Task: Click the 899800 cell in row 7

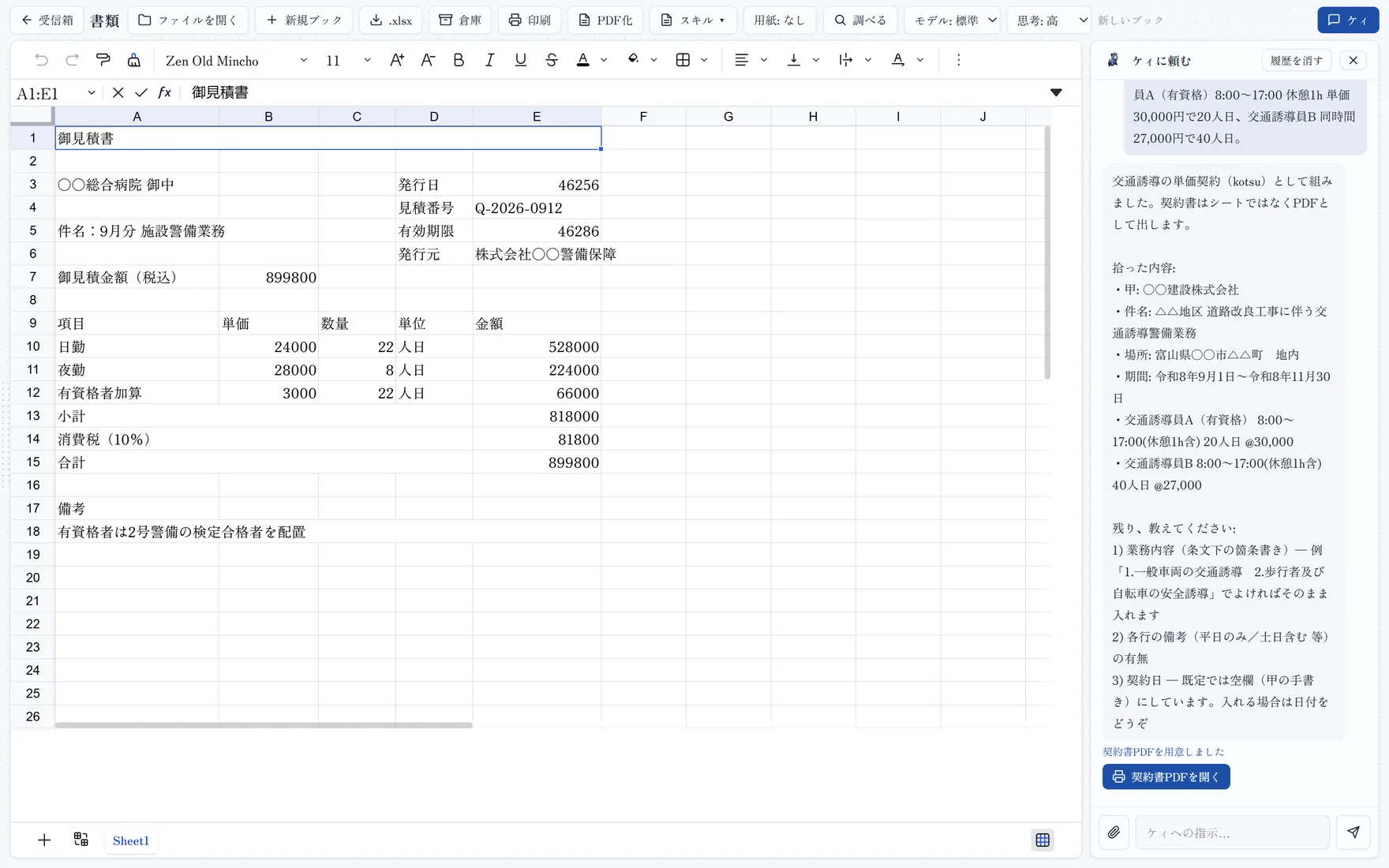Action: [268, 278]
